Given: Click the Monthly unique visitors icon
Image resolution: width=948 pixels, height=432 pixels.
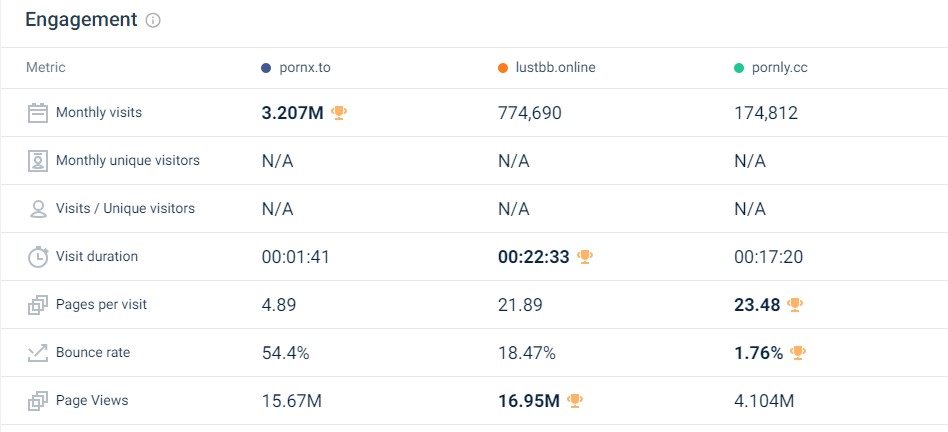Looking at the screenshot, I should click(x=37, y=161).
